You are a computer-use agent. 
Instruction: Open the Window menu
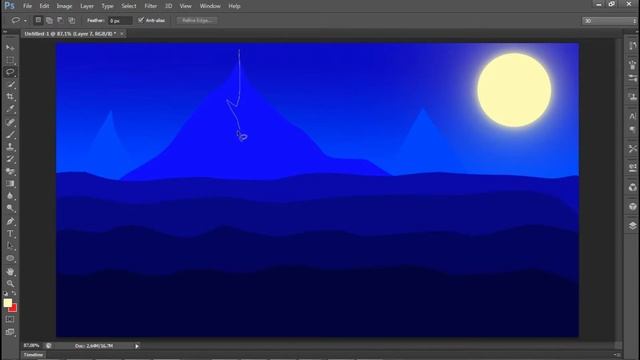coord(210,6)
